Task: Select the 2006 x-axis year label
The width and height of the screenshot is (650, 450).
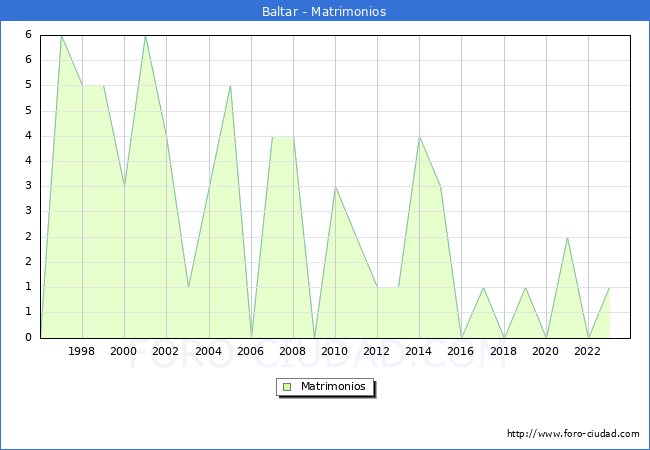Action: (251, 351)
